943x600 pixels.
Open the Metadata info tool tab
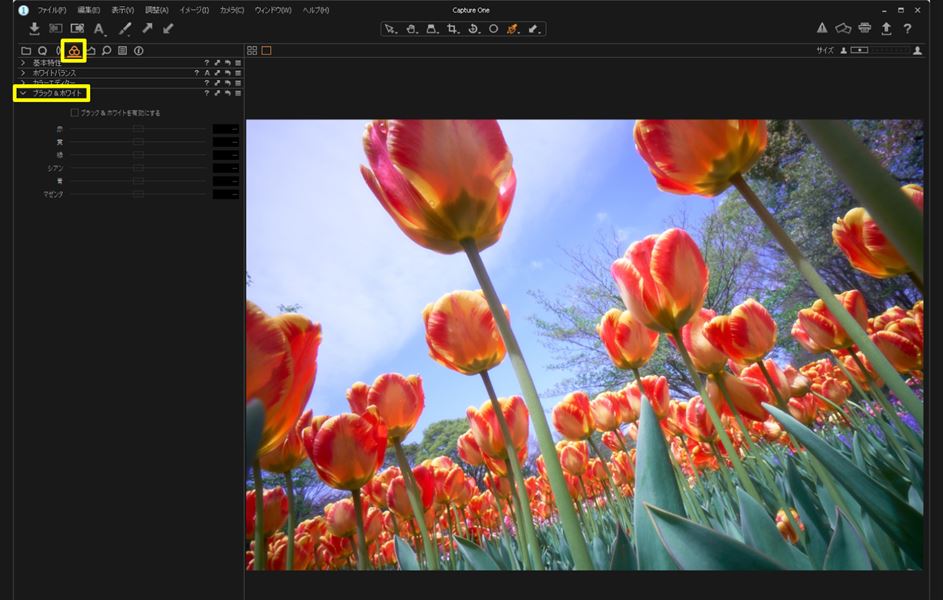pos(139,51)
